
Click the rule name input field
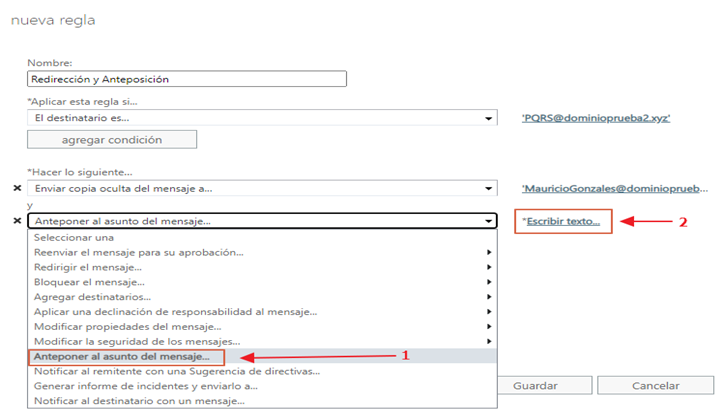pos(187,79)
